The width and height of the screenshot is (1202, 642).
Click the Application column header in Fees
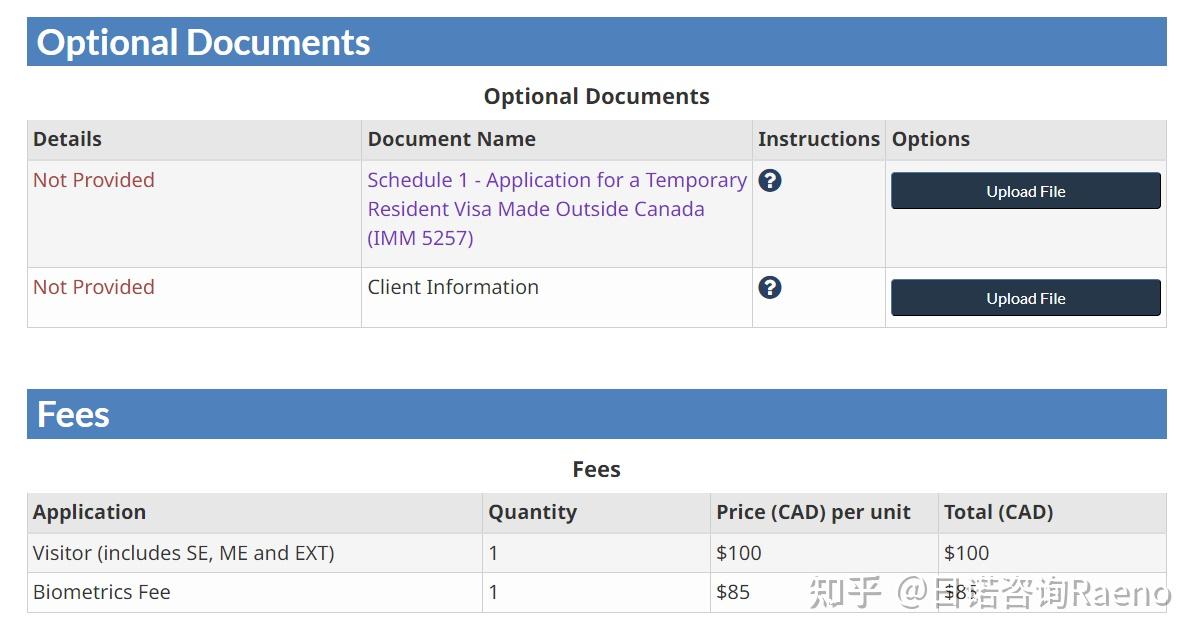pyautogui.click(x=89, y=513)
